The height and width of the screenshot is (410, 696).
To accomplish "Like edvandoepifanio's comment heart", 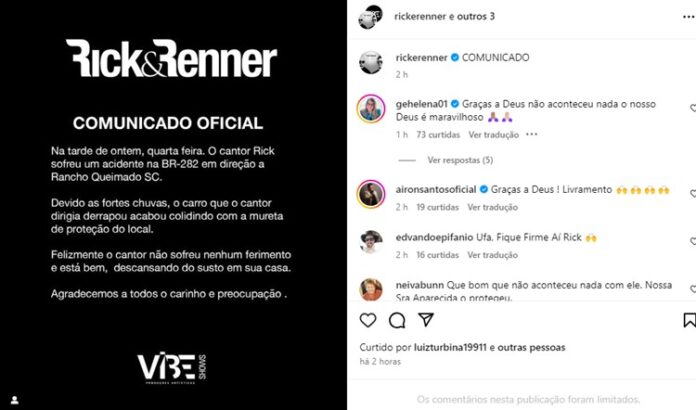I will click(693, 241).
